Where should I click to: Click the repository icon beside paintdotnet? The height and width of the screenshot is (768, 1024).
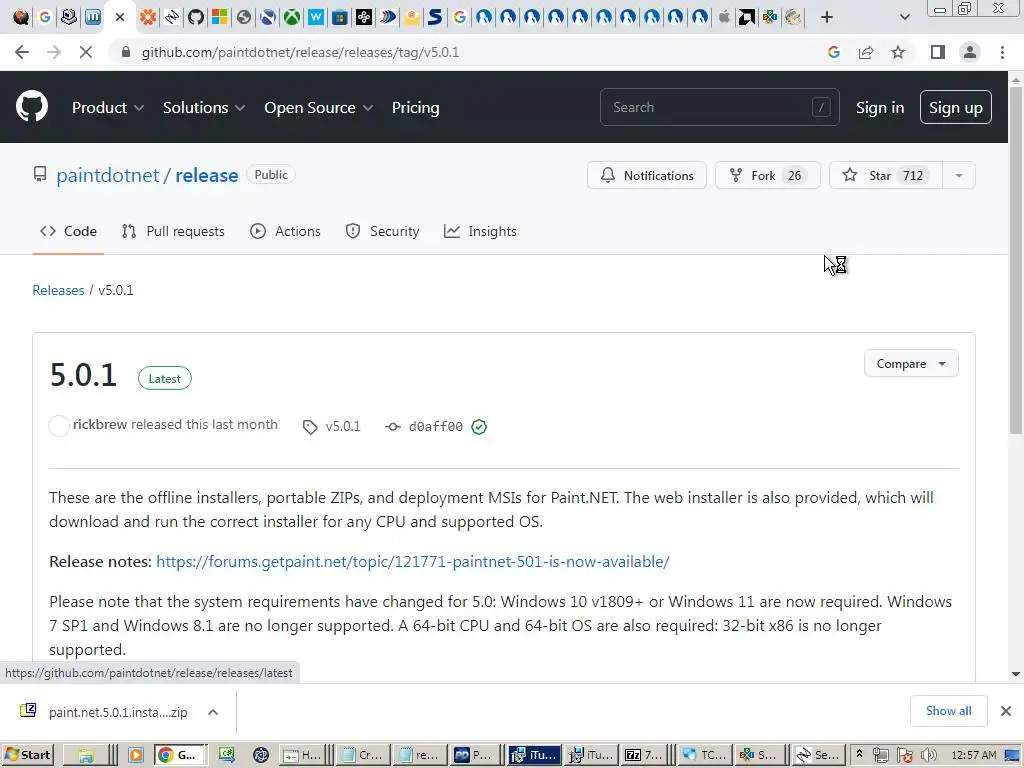(x=40, y=175)
